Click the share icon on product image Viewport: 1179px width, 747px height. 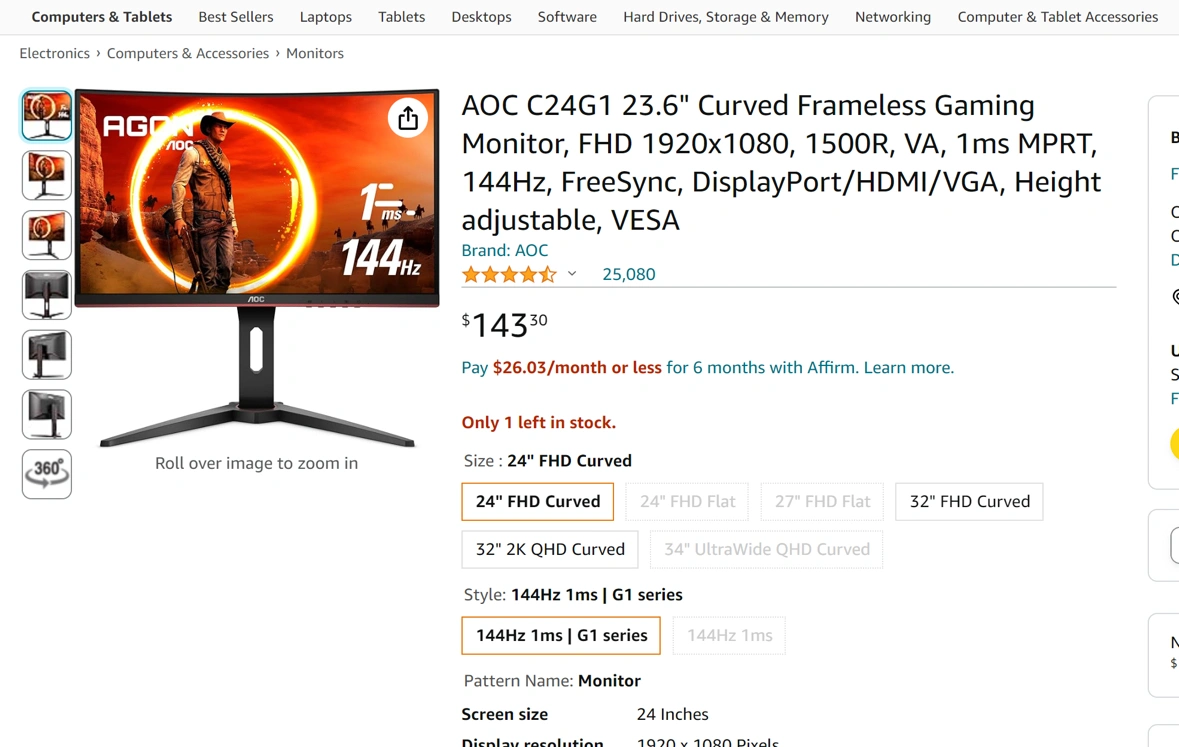tap(408, 118)
